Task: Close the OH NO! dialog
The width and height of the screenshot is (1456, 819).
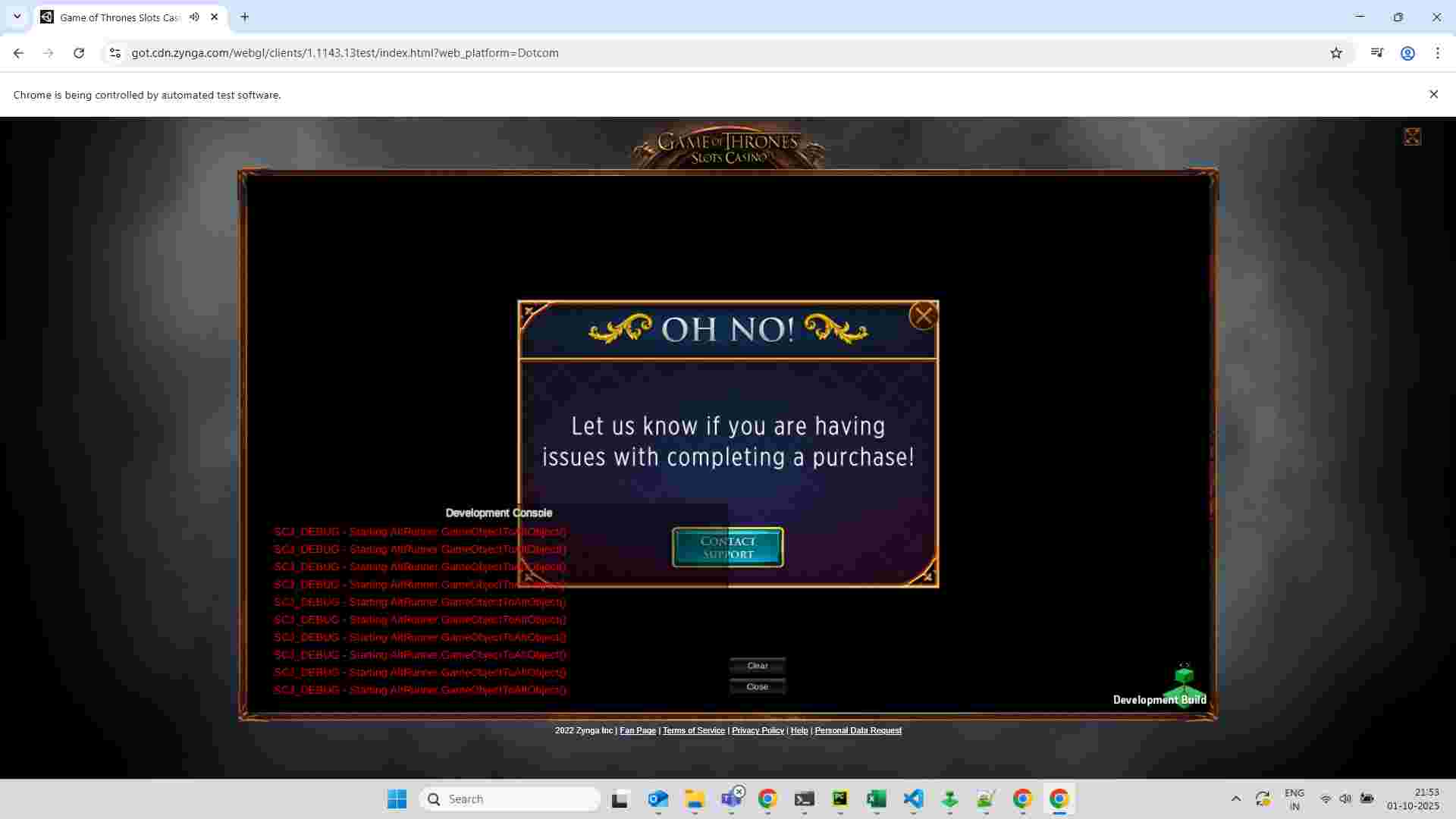Action: (x=923, y=315)
